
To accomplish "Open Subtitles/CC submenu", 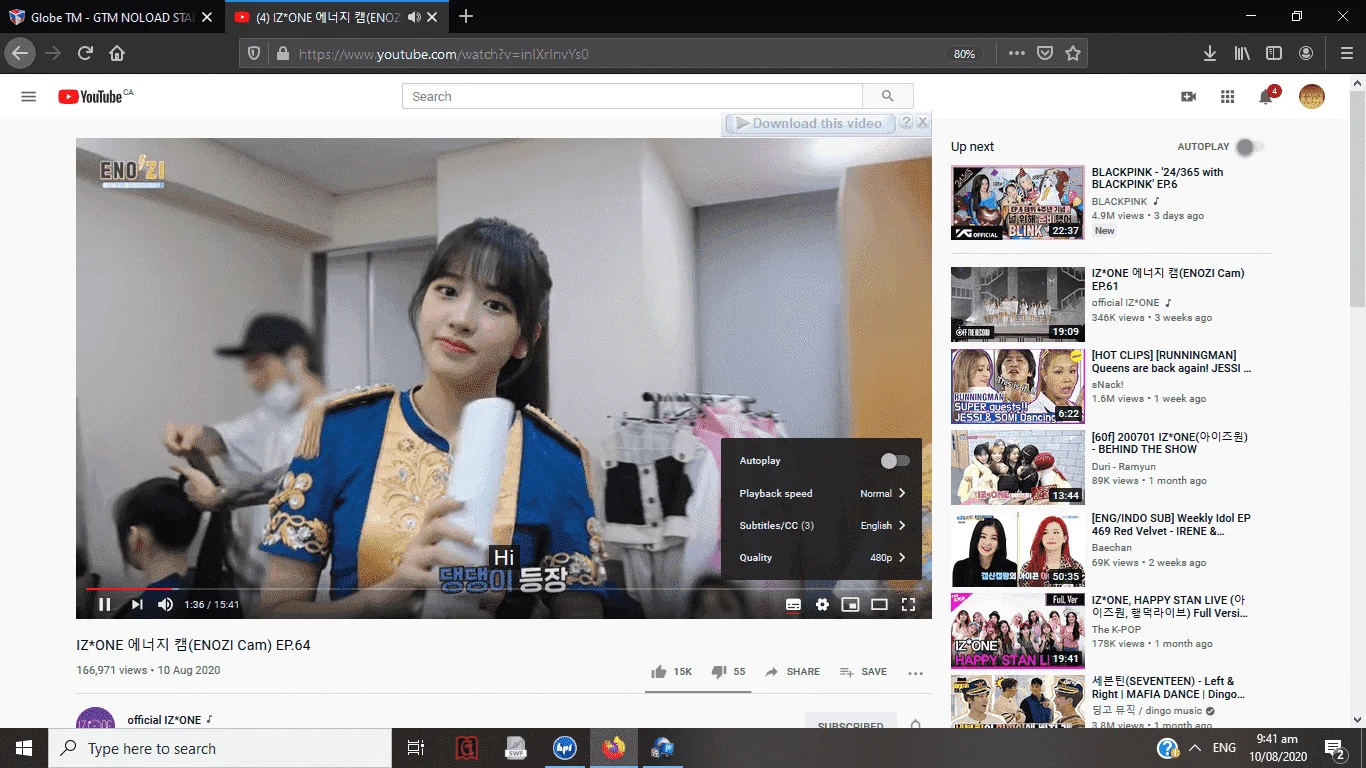I will tap(821, 525).
